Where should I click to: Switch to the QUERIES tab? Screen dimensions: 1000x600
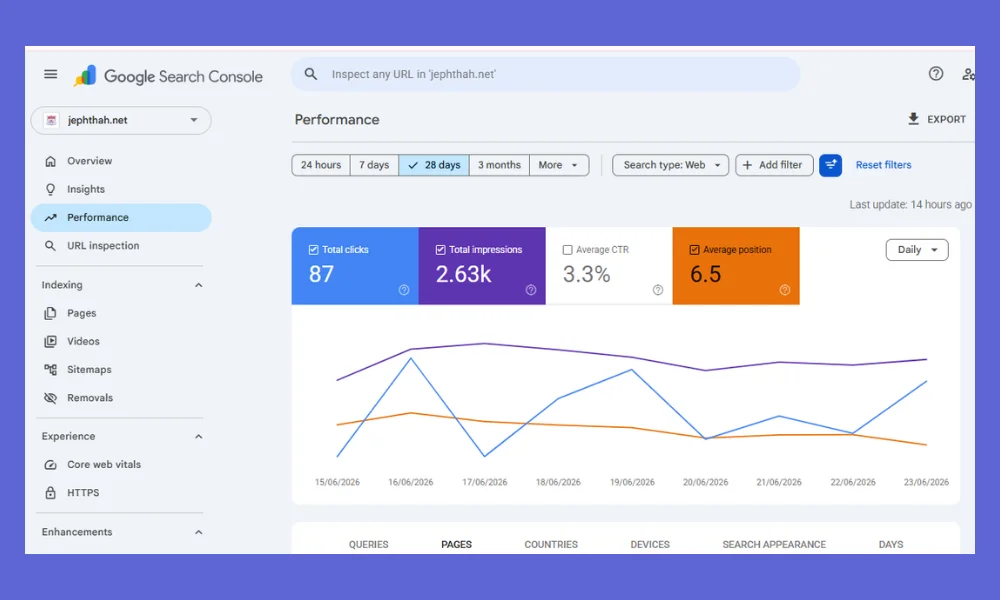369,545
